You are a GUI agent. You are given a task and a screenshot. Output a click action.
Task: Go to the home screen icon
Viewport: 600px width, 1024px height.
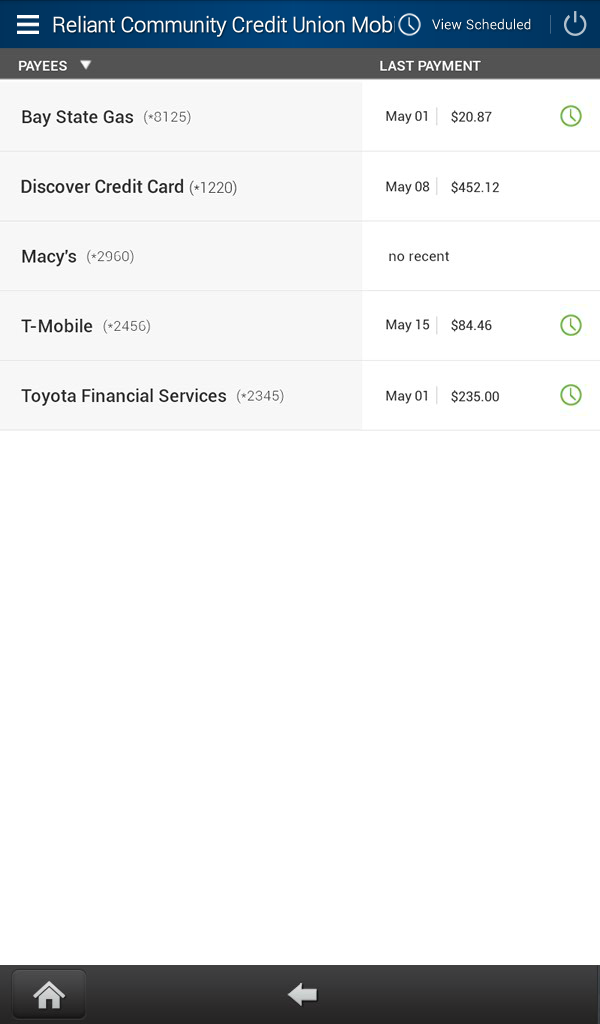coord(49,994)
